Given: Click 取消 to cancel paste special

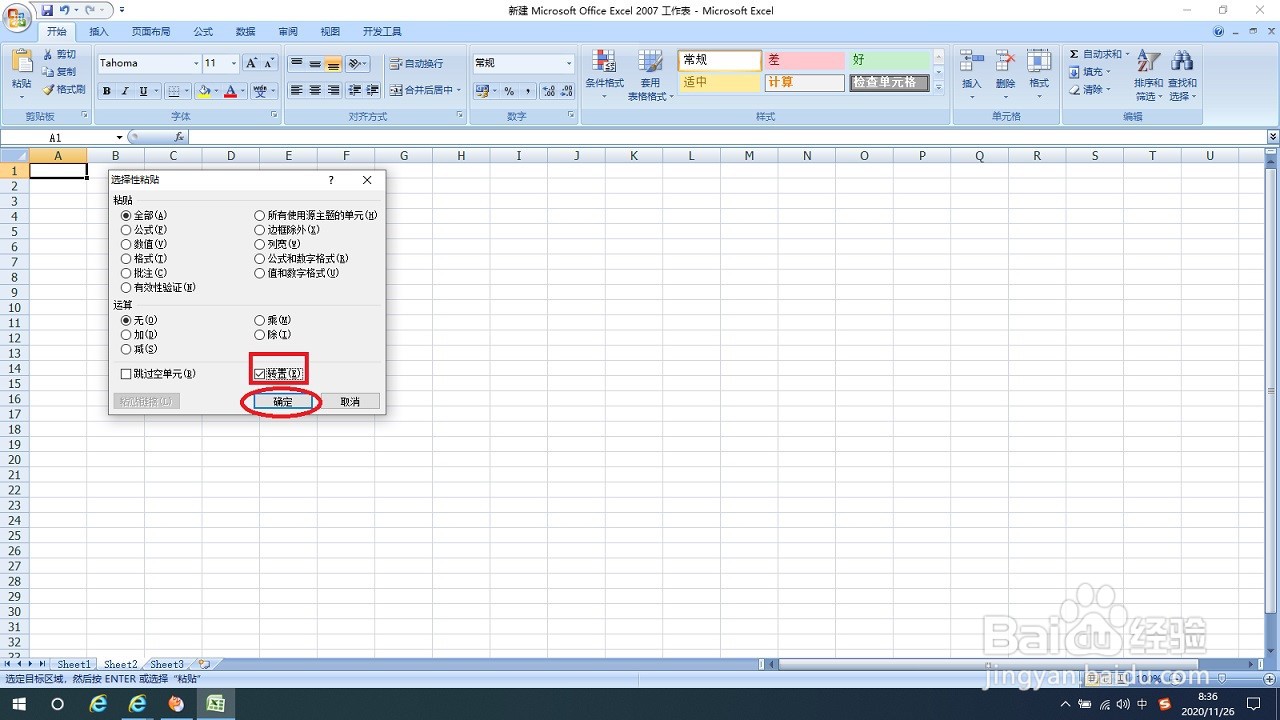Looking at the screenshot, I should tap(349, 401).
